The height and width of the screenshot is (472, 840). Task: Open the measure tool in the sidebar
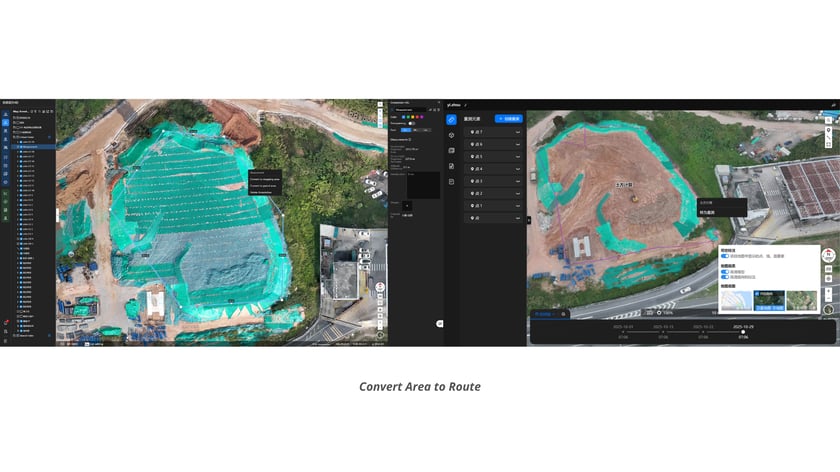coord(451,119)
